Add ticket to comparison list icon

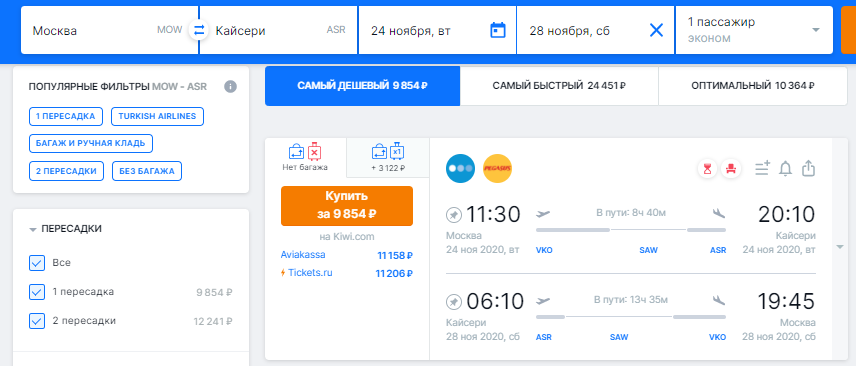click(x=763, y=169)
